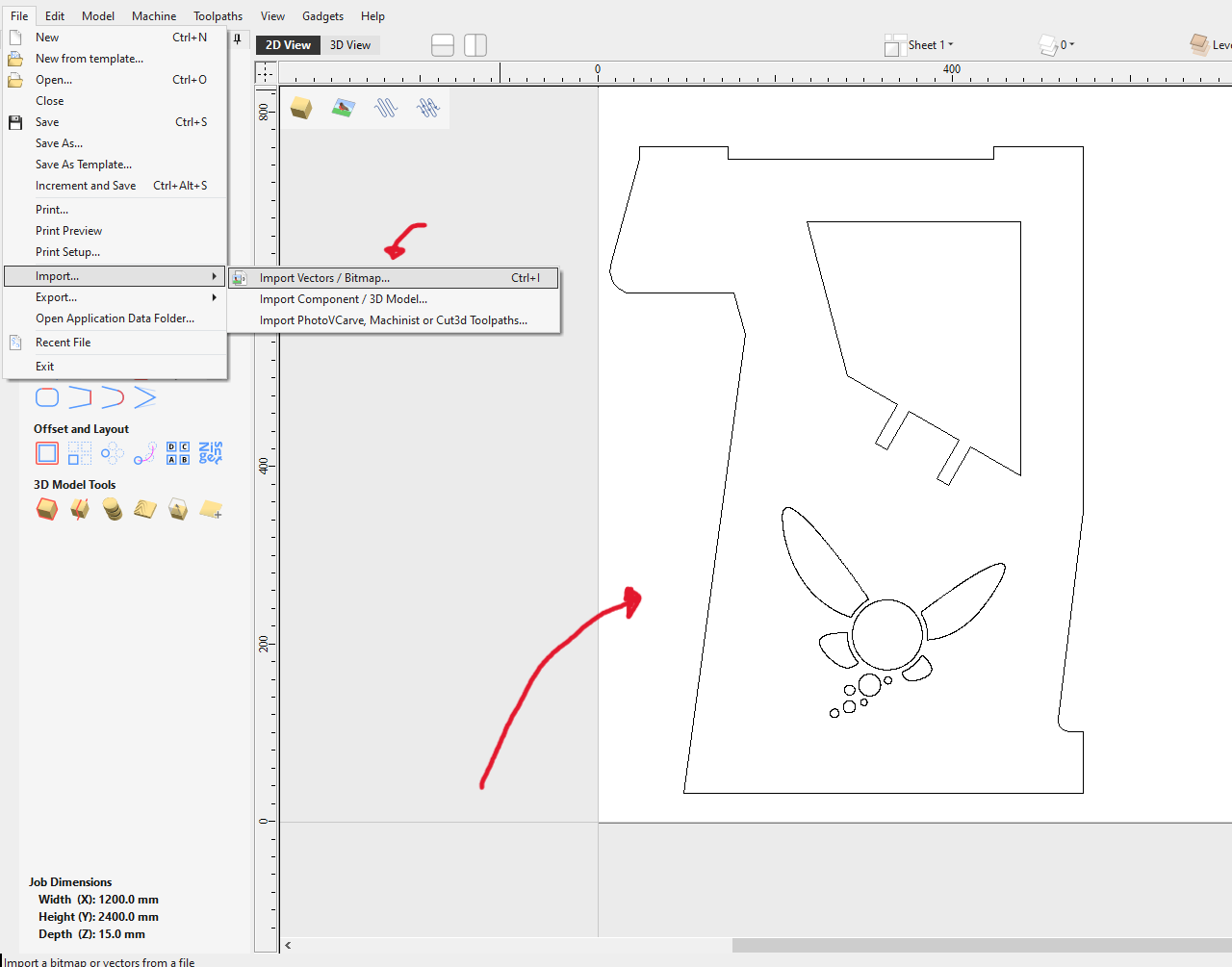Screen dimensions: 1232x967
Task: Toggle the 3D model cube icon in view toolbar
Action: 301,108
